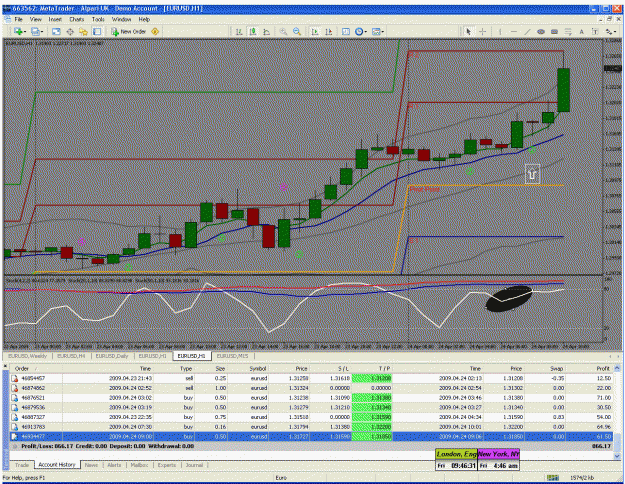Select the Fibonacci Retracement tool icon
Viewport: 625px width, 484px height.
pos(568,31)
